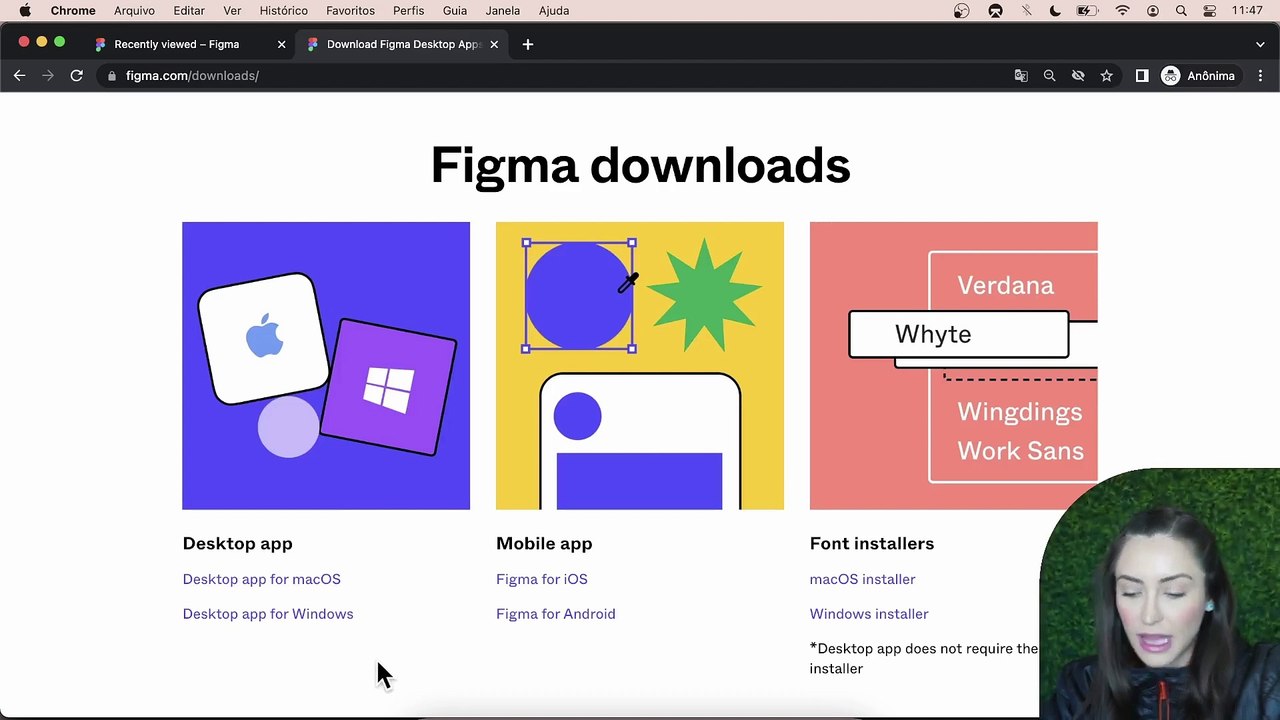Open the Chrome menu in menu bar
The height and width of the screenshot is (720, 1280).
[x=73, y=11]
